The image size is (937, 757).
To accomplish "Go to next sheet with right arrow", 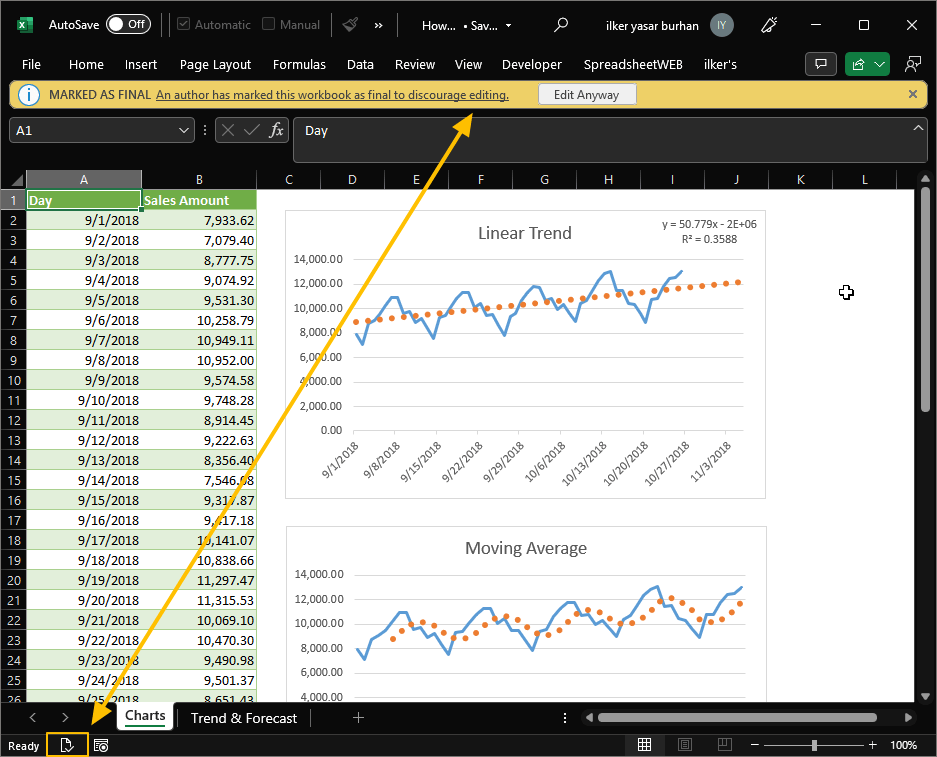I will coord(65,717).
